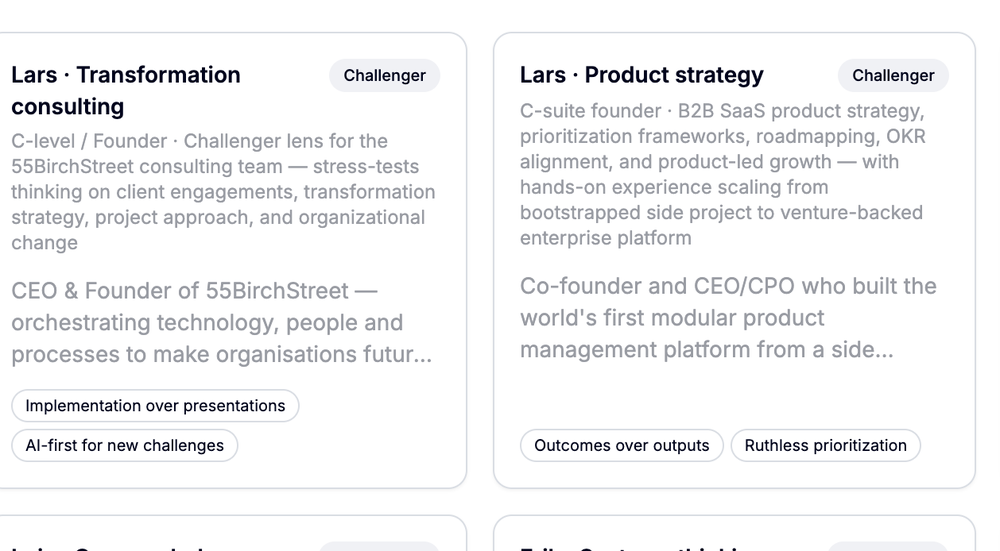
Task: Click the AI-first for new challenges tag
Action: coord(124,445)
